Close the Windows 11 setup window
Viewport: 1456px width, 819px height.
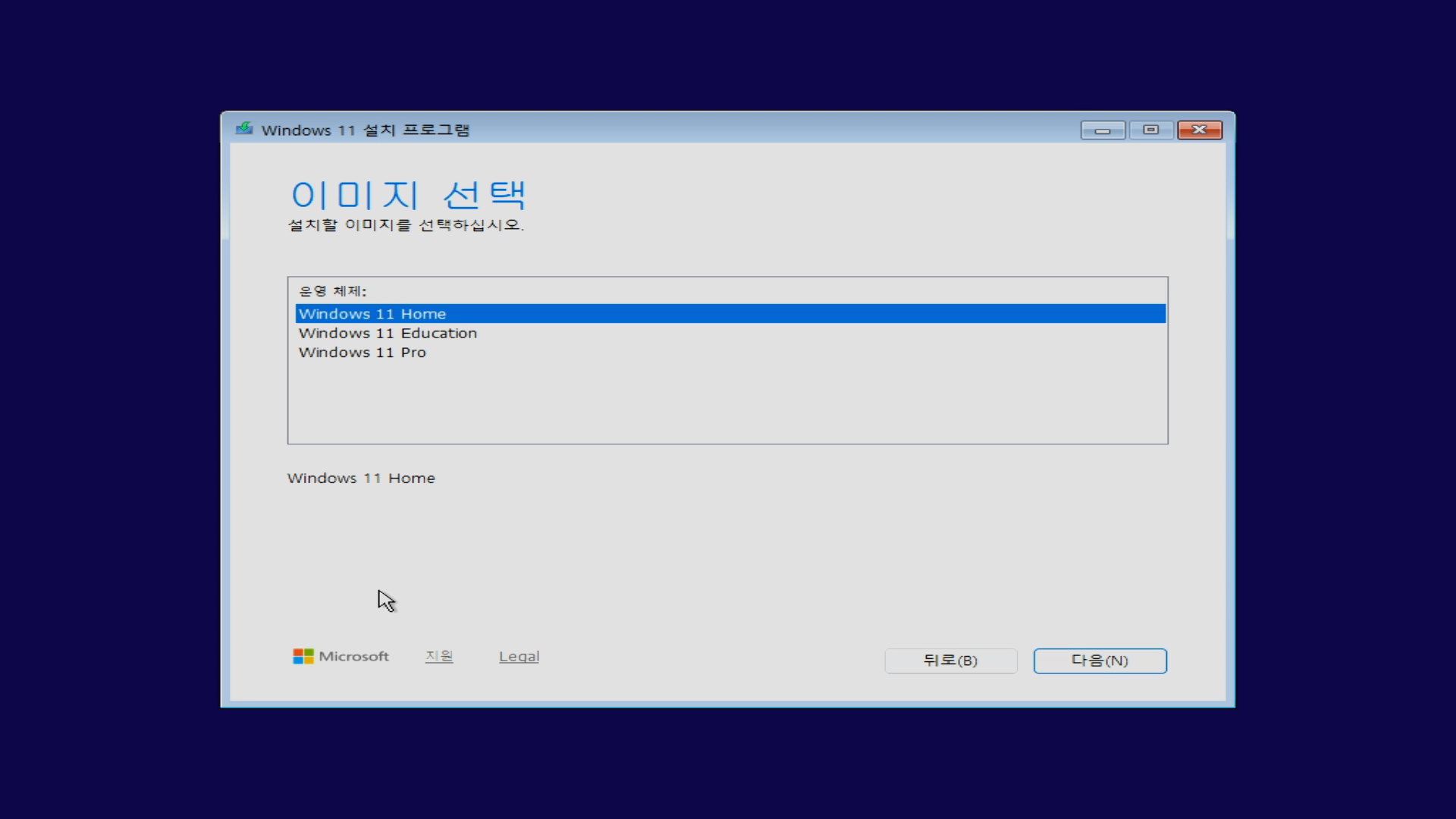tap(1199, 130)
